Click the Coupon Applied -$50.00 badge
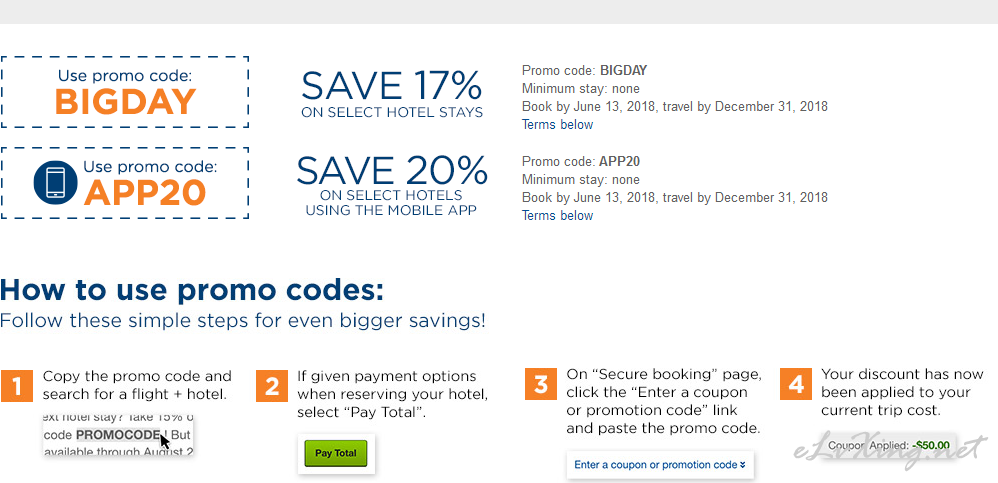The image size is (998, 483). 890,445
